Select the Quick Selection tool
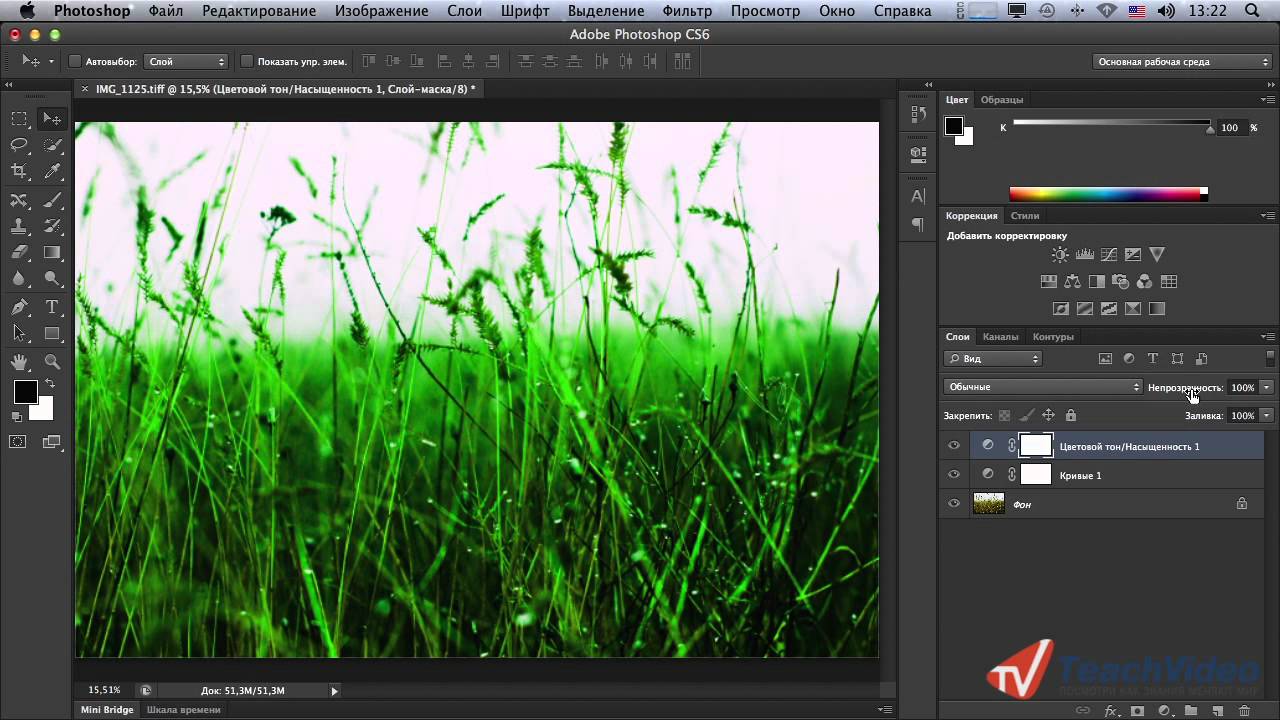 coord(52,146)
